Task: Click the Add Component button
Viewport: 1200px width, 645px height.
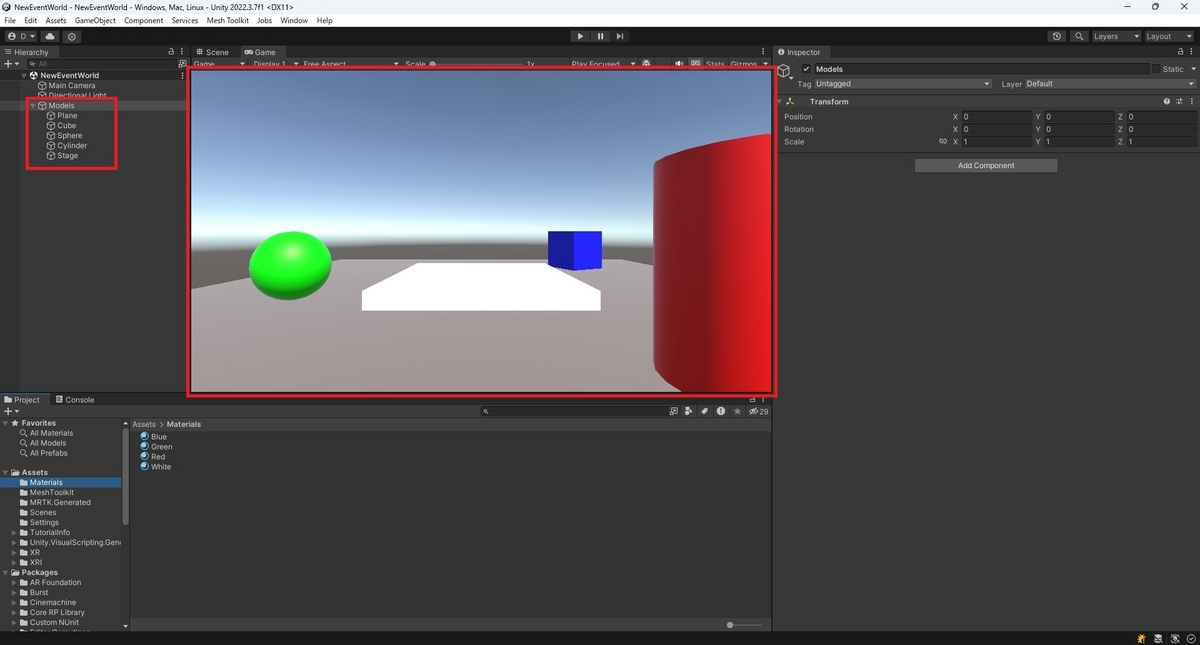Action: coord(986,165)
